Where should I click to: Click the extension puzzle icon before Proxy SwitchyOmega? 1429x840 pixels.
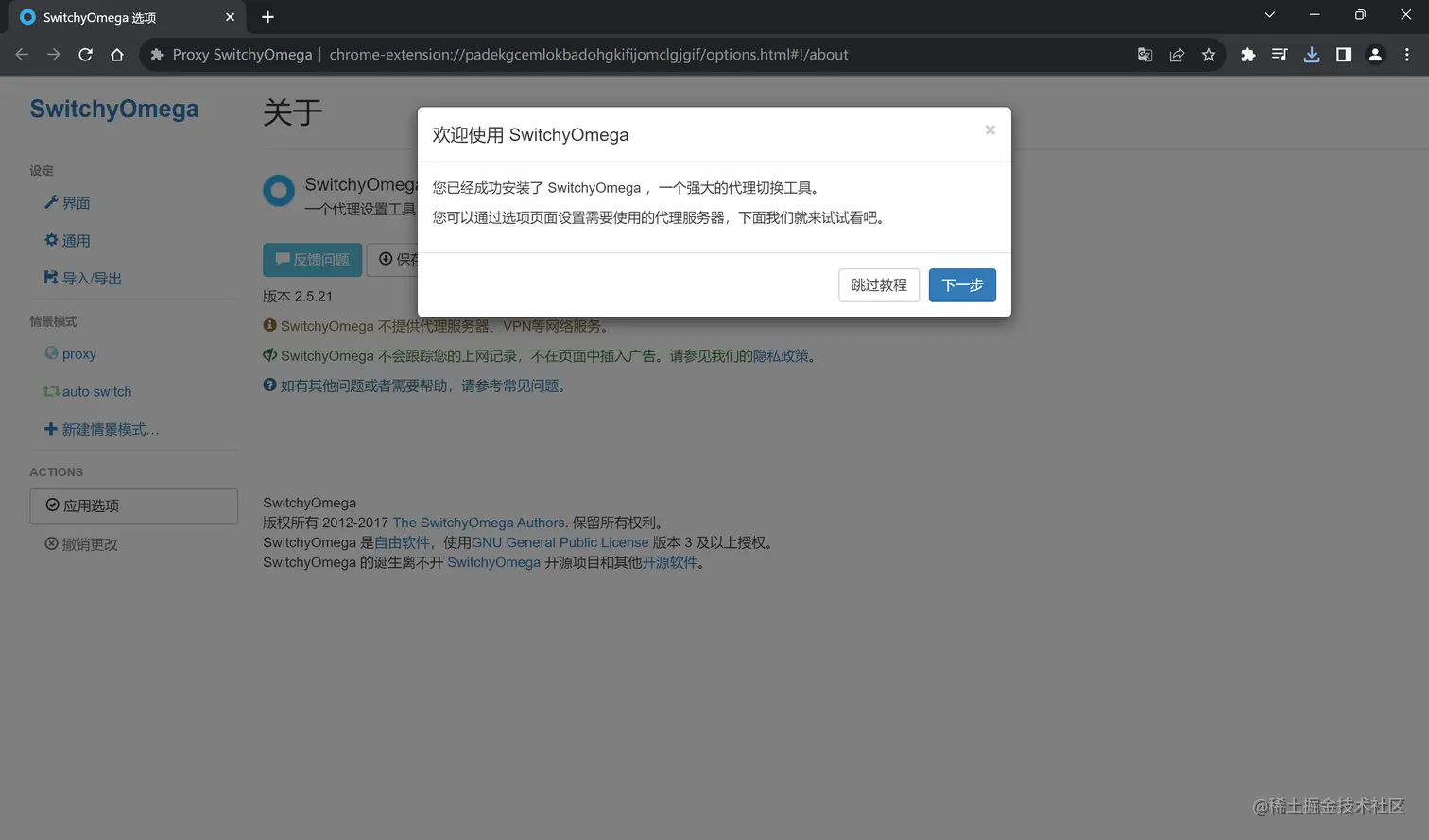click(x=157, y=55)
